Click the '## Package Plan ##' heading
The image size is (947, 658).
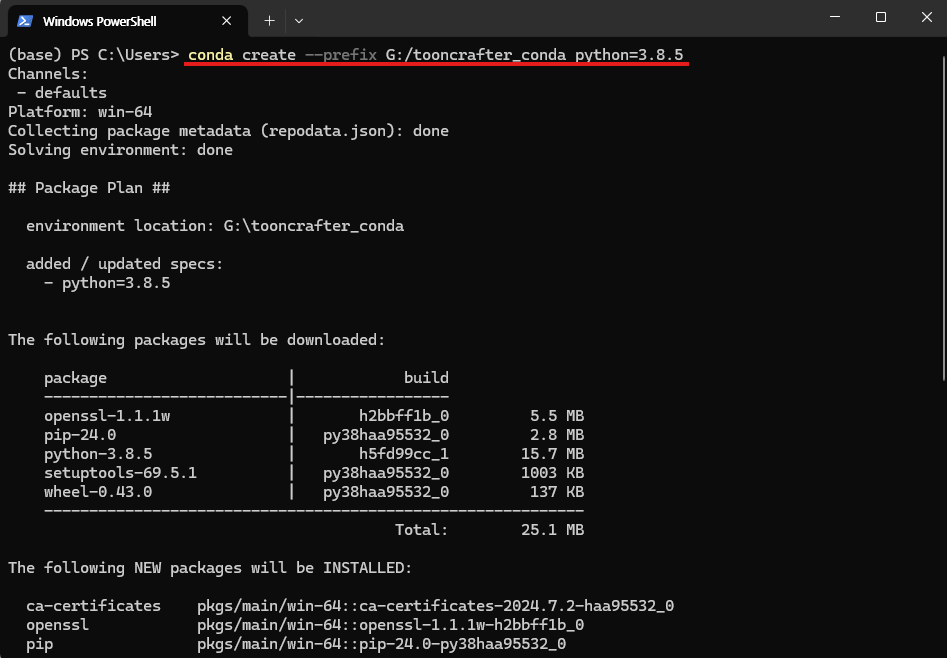click(x=89, y=188)
